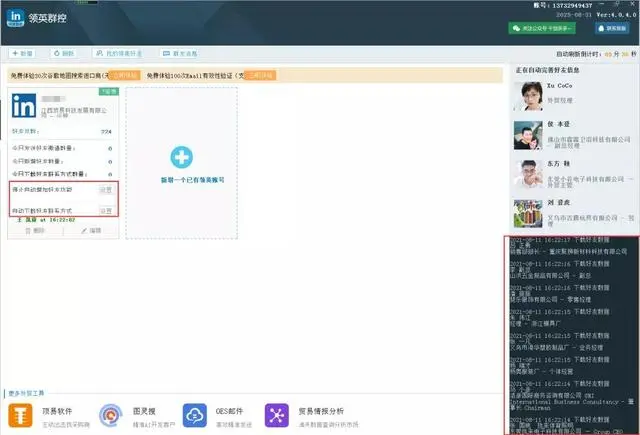Image resolution: width=640 pixels, height=435 pixels.
Task: Edit the LinkedIn account card
Action: [91, 231]
